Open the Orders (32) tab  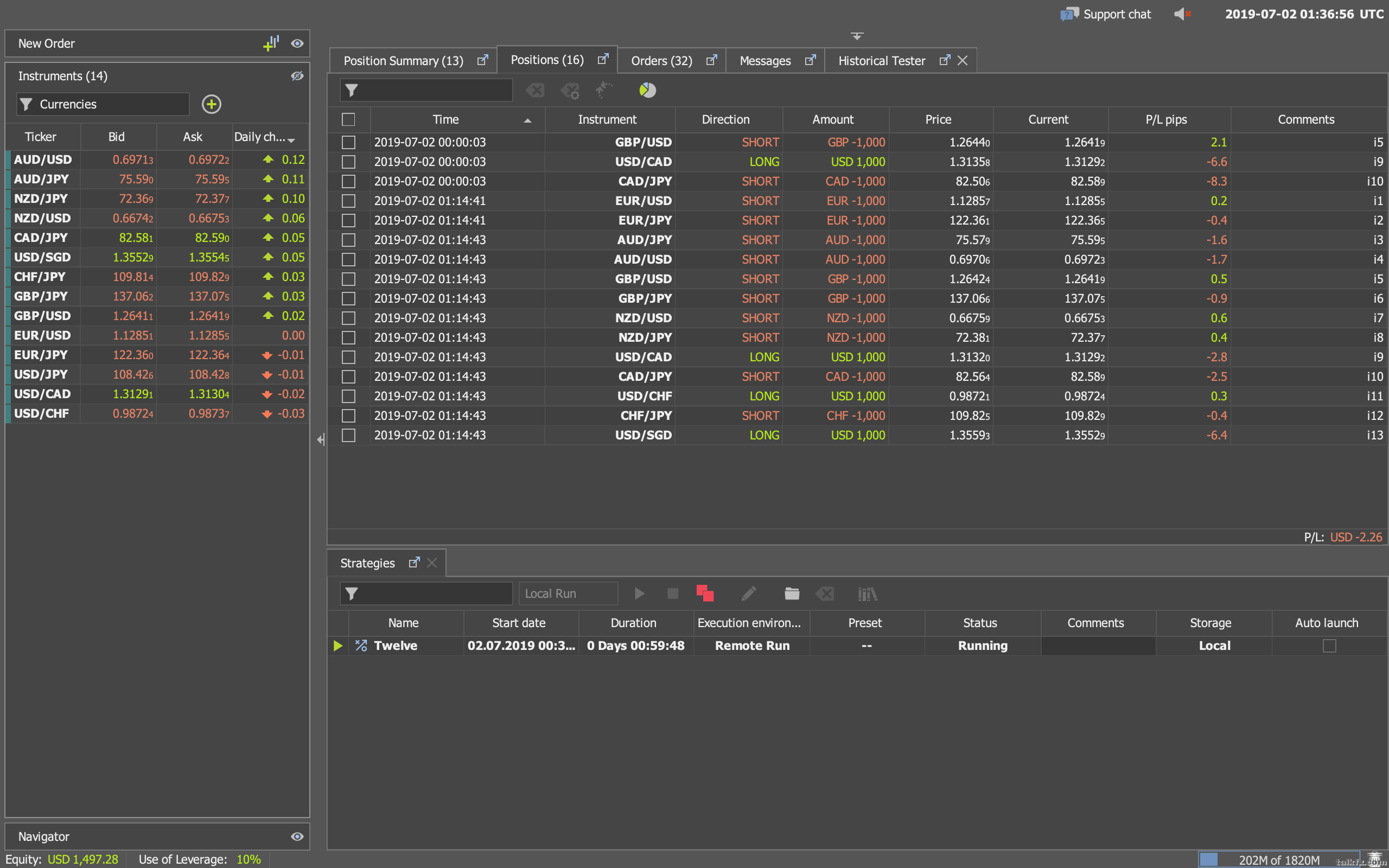661,60
